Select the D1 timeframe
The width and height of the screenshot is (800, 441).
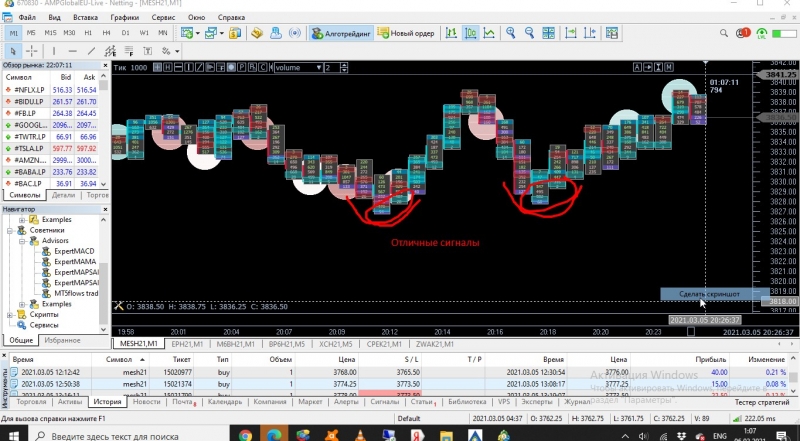click(x=126, y=33)
